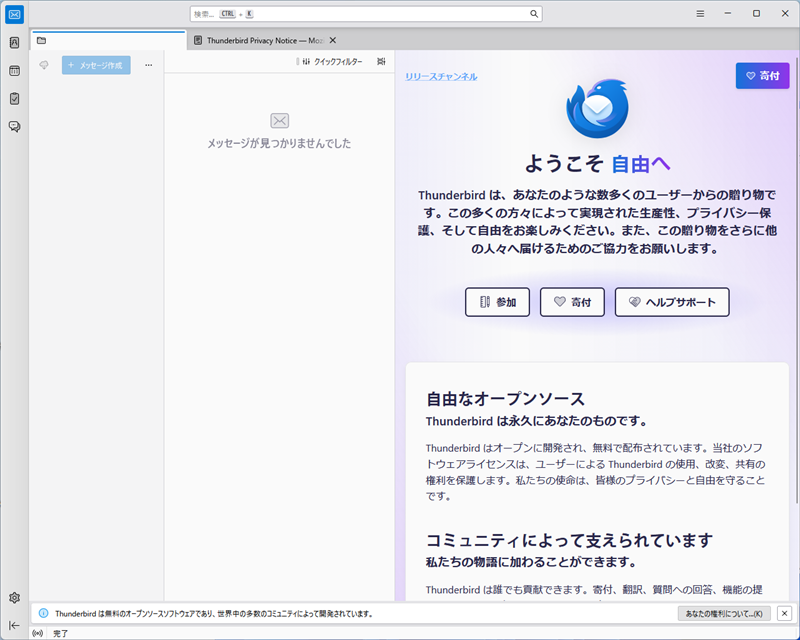
Task: Collapse the spaces toolbar
Action: (x=14, y=625)
